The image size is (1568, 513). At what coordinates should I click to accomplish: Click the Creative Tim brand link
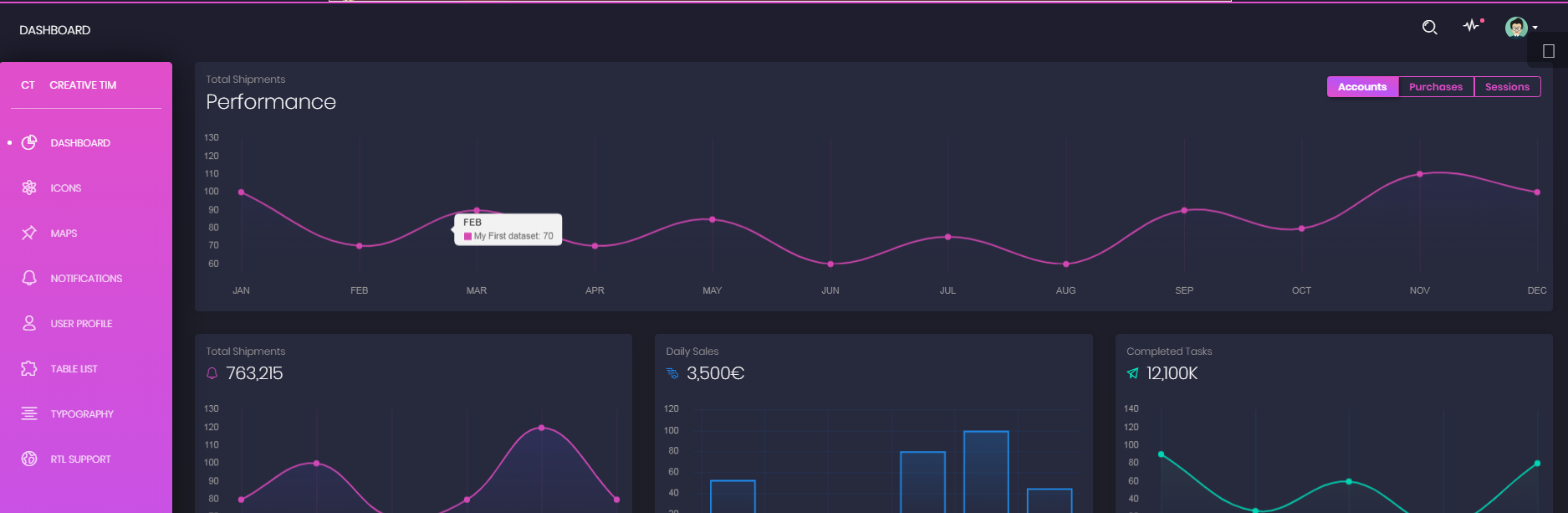pyautogui.click(x=83, y=85)
